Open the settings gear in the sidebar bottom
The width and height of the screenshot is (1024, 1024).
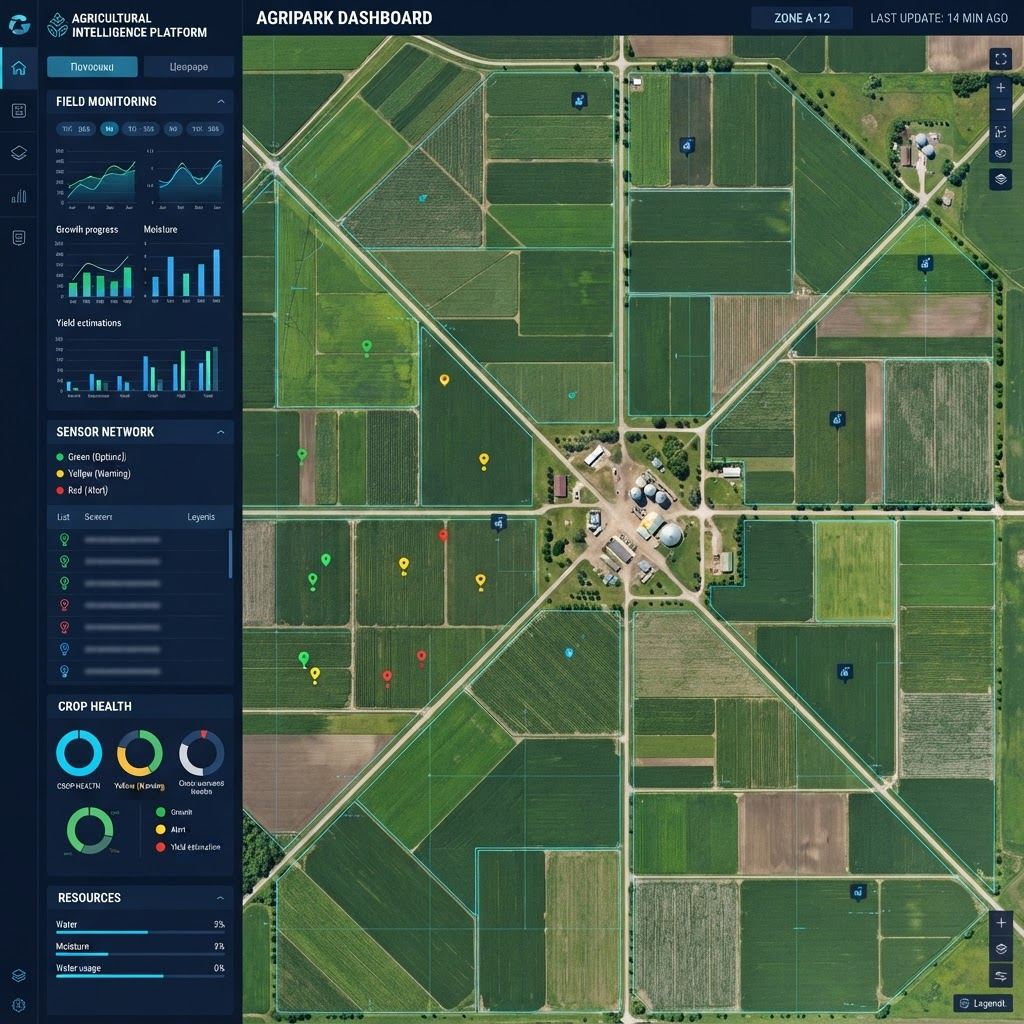point(19,1005)
